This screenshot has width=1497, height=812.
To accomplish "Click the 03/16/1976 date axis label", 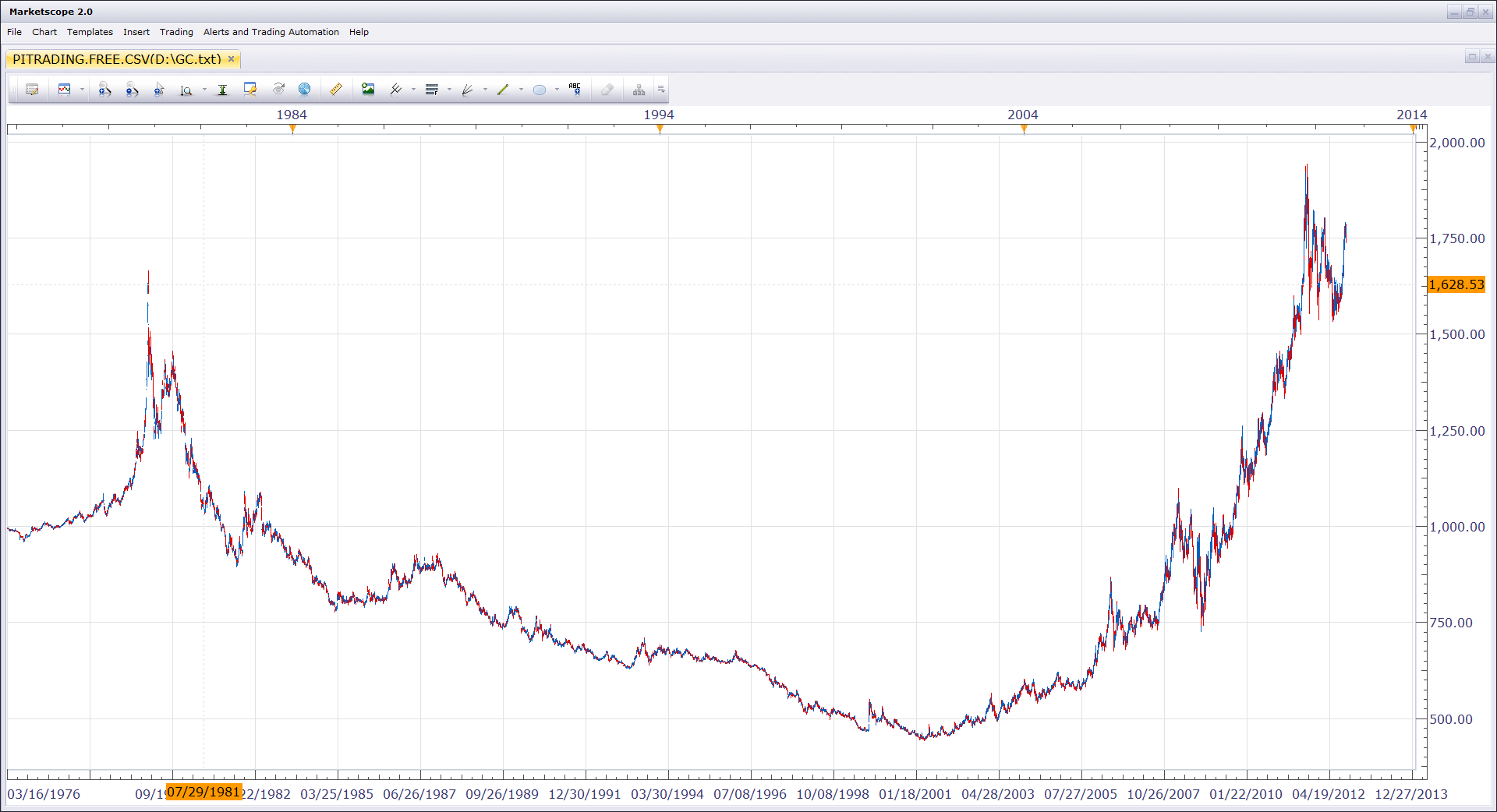I will coord(44,794).
